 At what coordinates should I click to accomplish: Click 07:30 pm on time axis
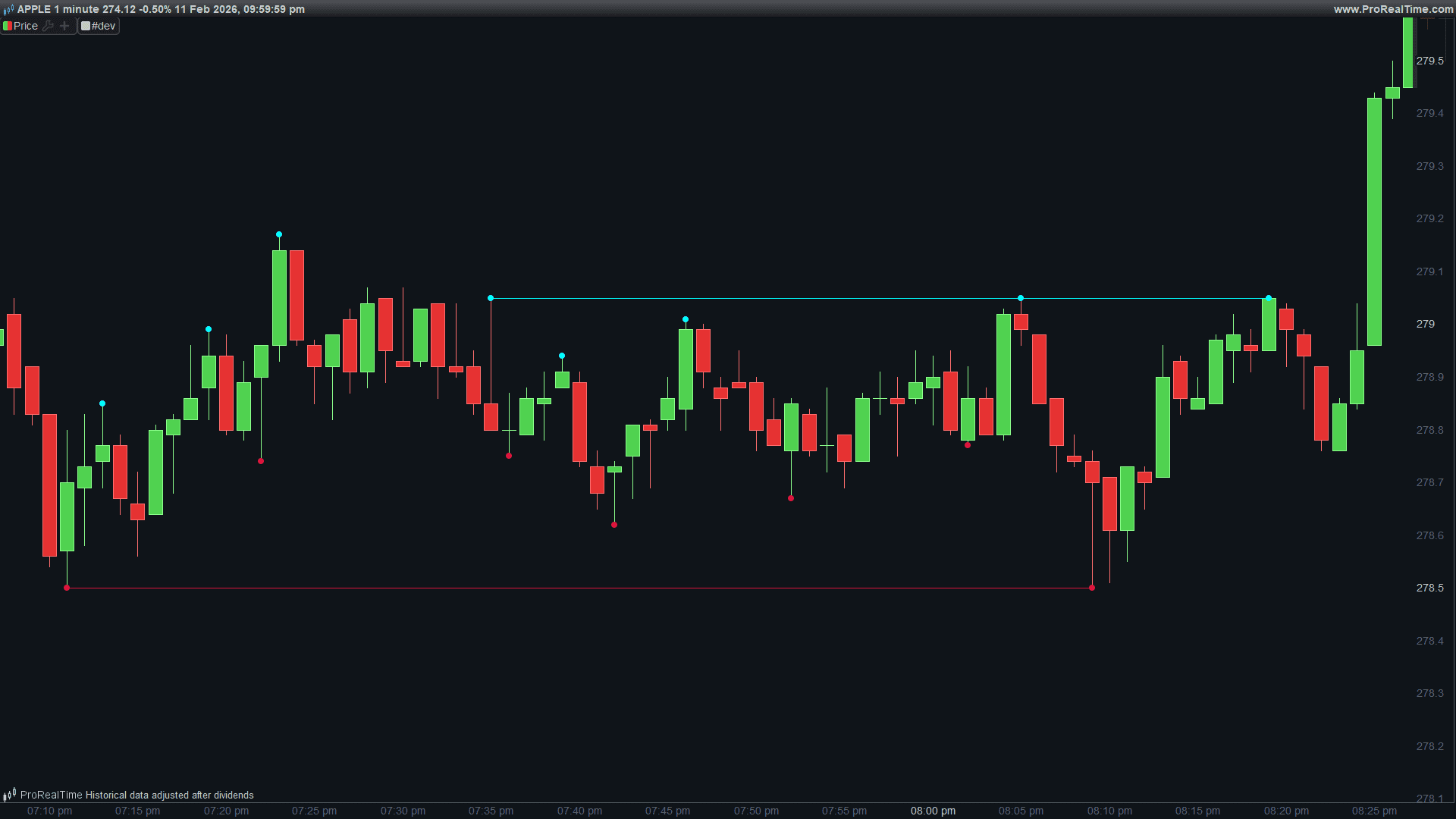tap(403, 811)
